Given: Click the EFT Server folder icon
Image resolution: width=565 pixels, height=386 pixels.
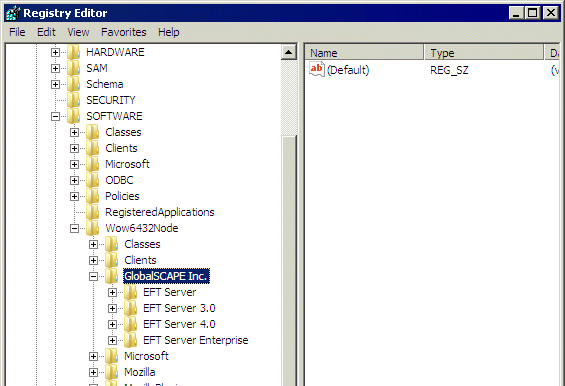Looking at the screenshot, I should [x=130, y=292].
